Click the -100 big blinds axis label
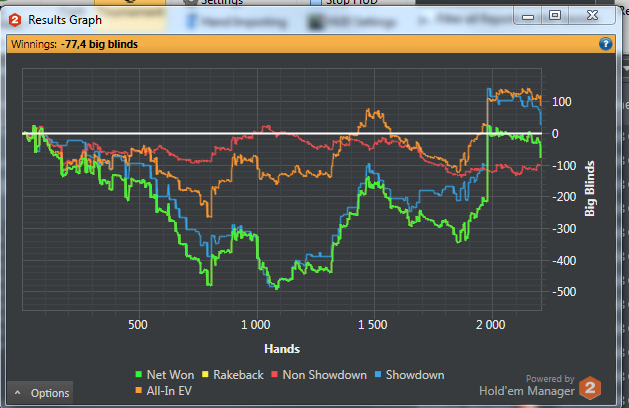Viewport: 629px width, 408px height. pyautogui.click(x=564, y=165)
